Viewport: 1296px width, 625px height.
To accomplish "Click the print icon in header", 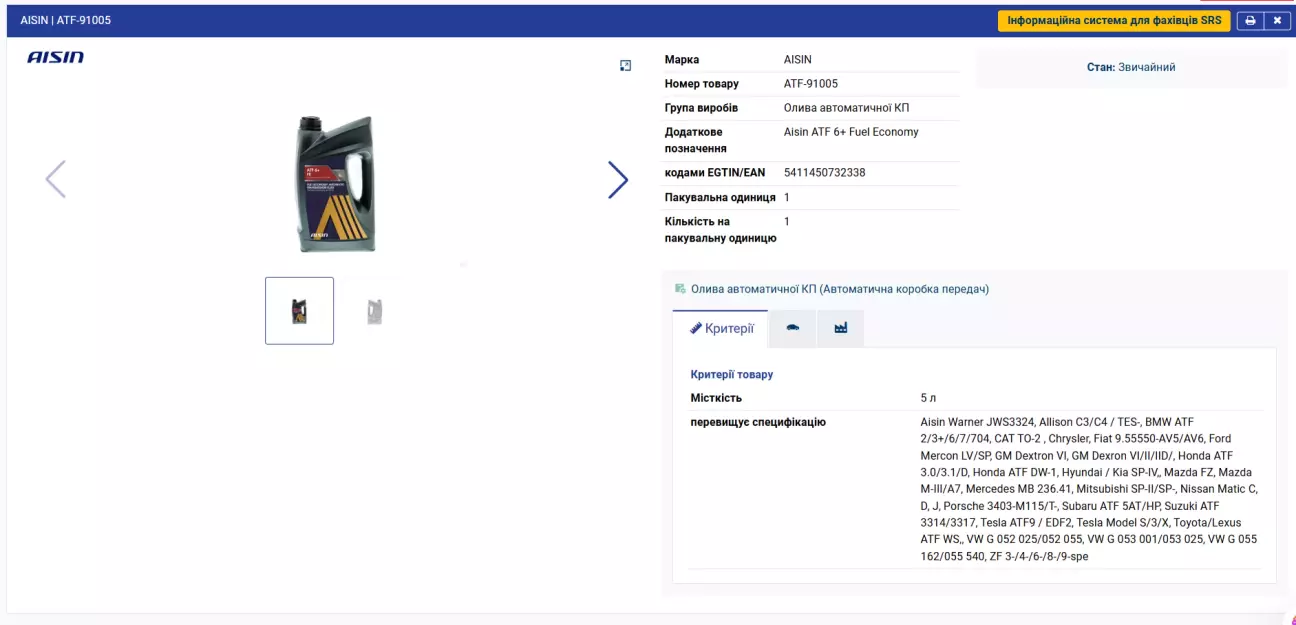I will coord(1250,21).
